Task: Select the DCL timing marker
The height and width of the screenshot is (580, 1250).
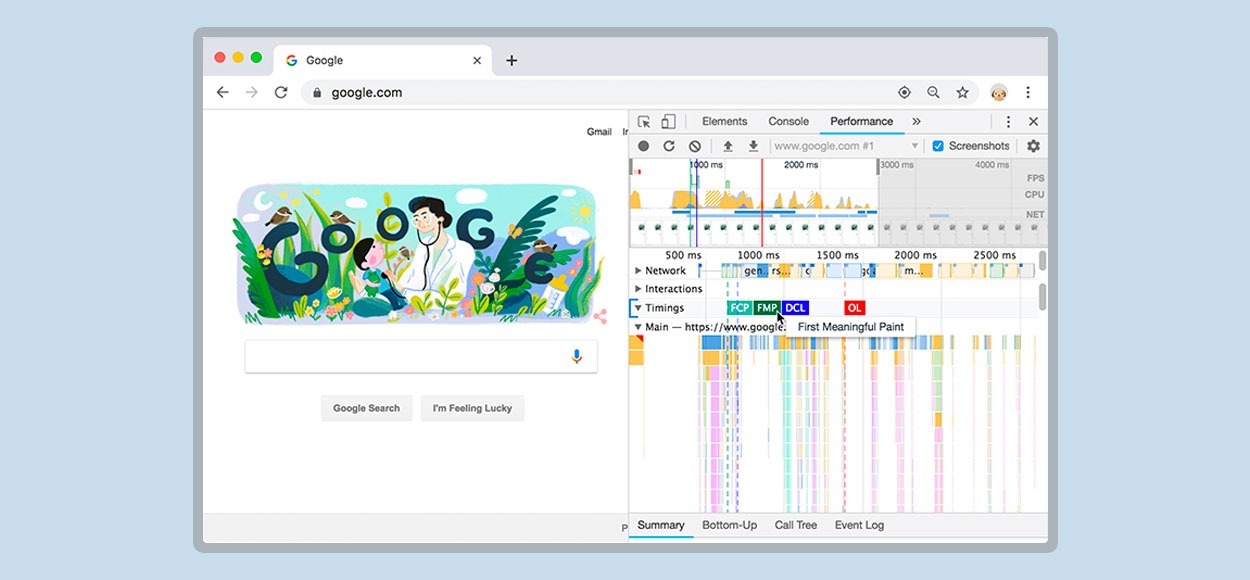Action: 795,308
